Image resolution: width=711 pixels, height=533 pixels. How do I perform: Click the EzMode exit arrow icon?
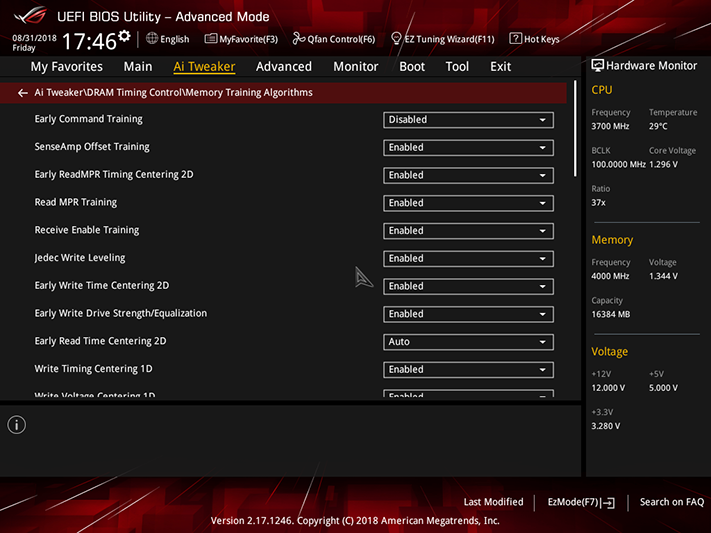(609, 503)
